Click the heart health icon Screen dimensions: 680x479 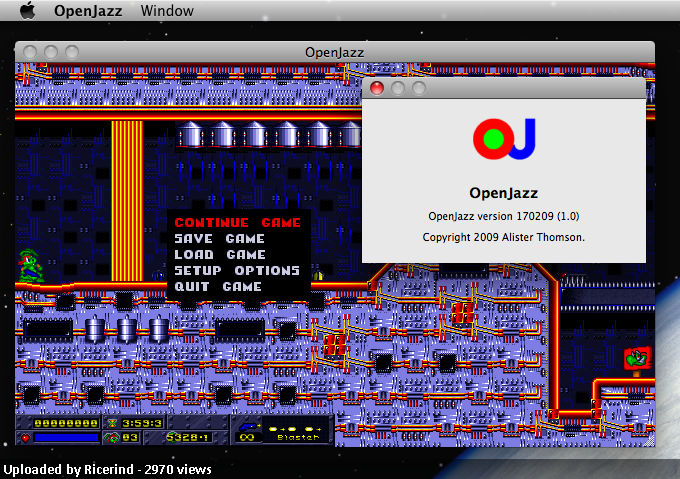[26, 438]
